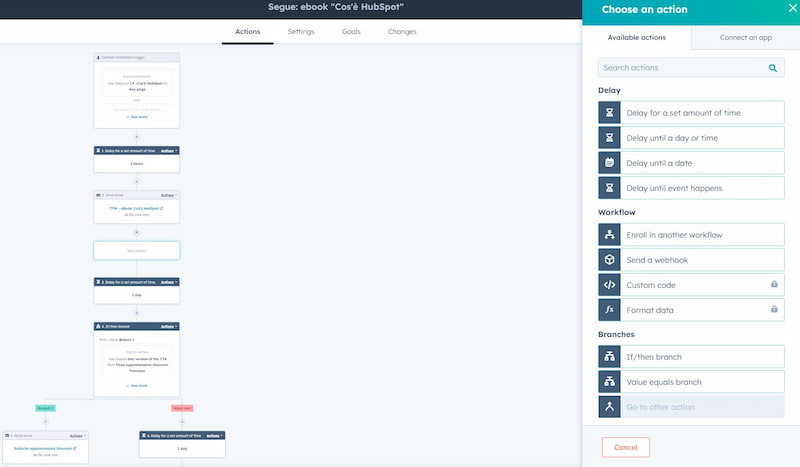Close the Choose an action panel
The height and width of the screenshot is (467, 800).
click(x=793, y=8)
